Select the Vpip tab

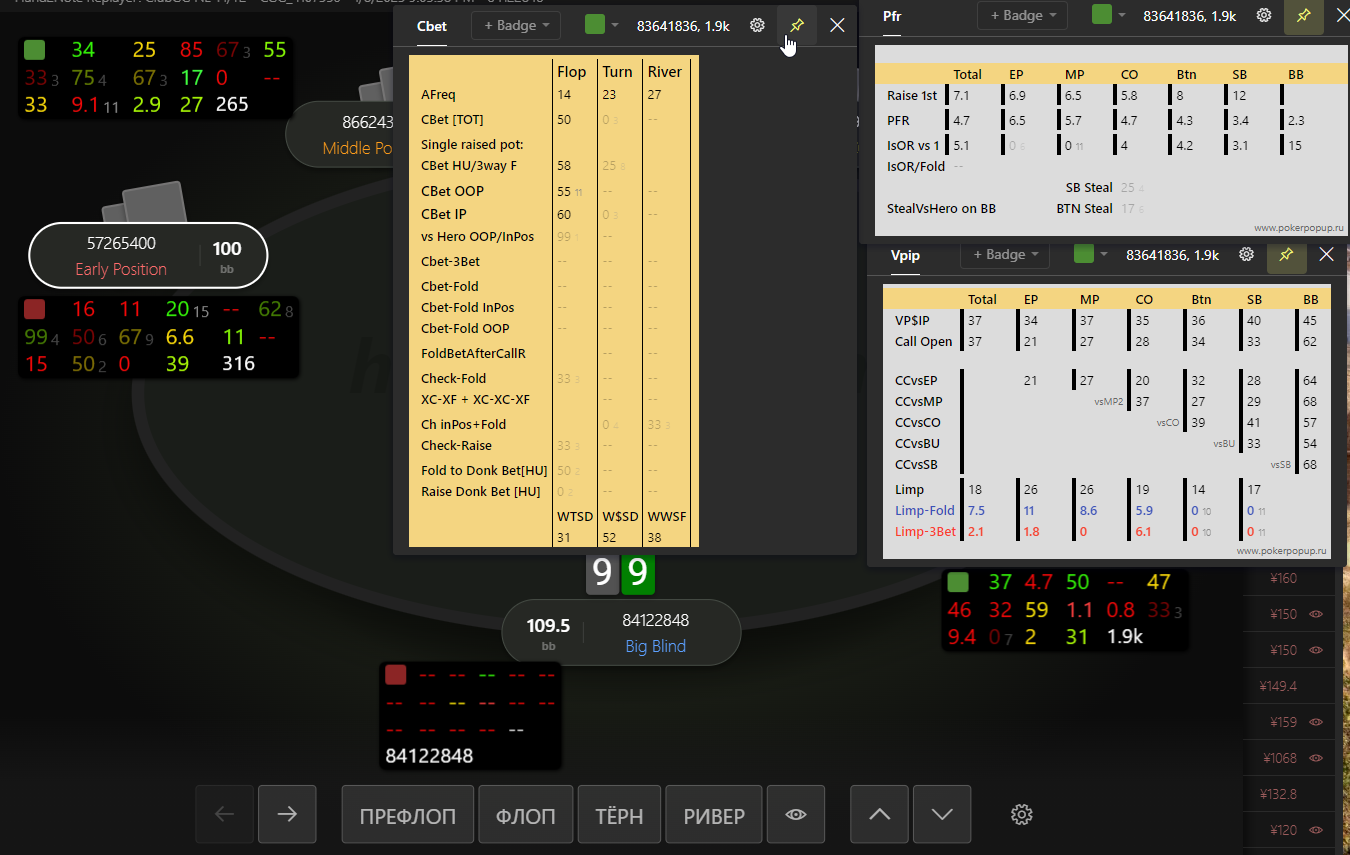click(905, 255)
